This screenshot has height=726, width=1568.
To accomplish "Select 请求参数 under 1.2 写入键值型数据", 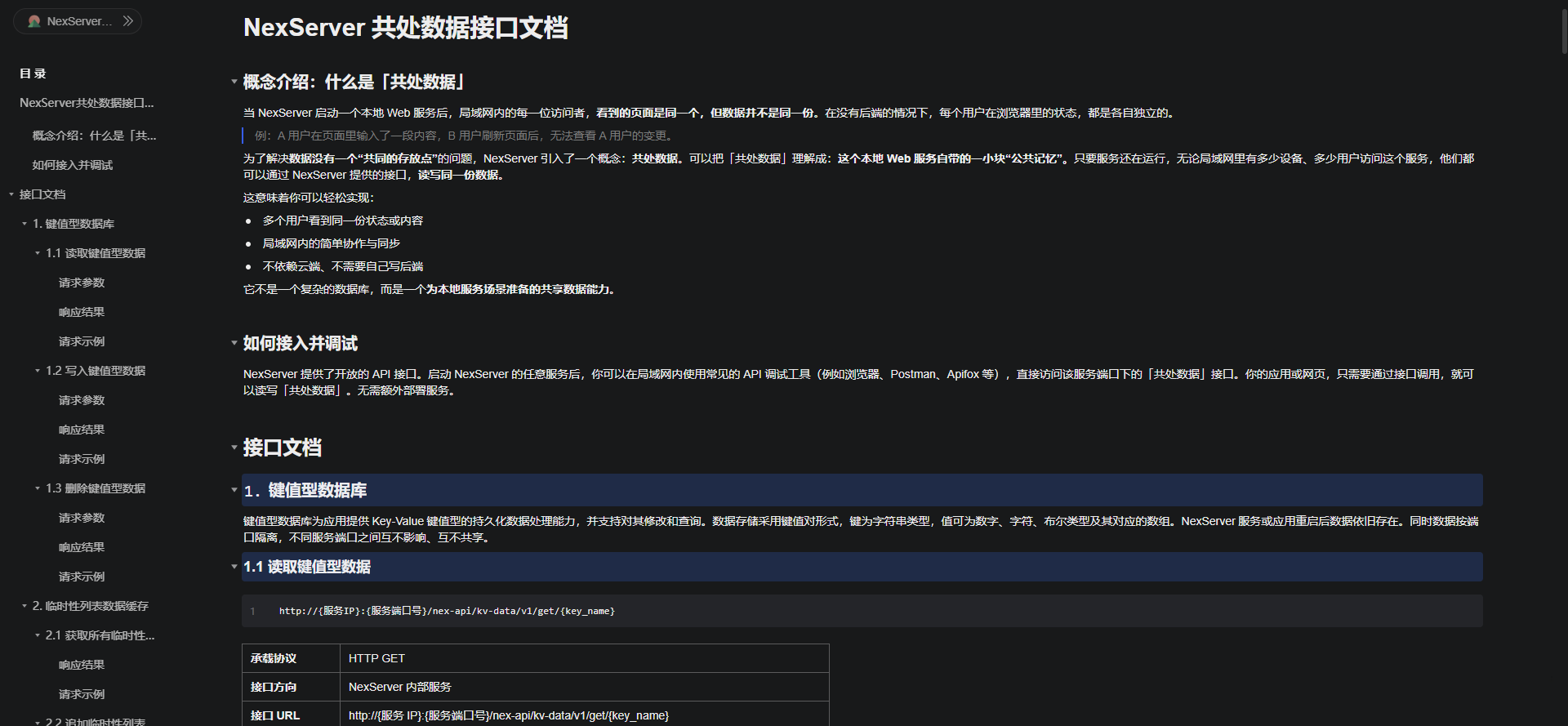I will point(82,400).
